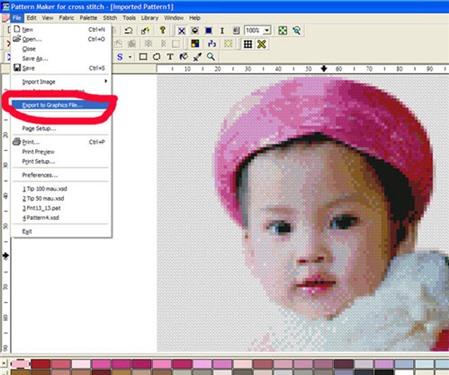Click the black marker on the horizontal ruler
This screenshot has width=449, height=375.
click(324, 69)
